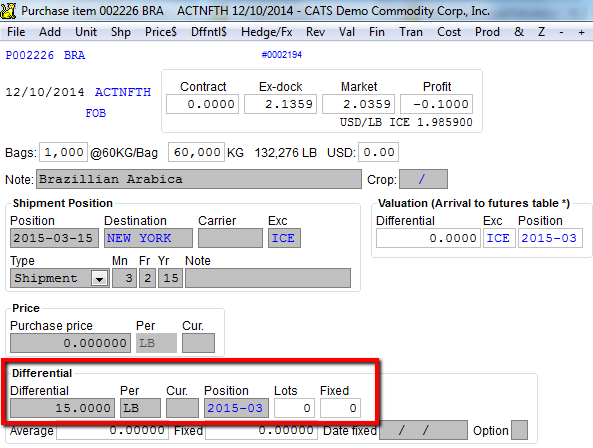The image size is (593, 448).
Task: Open the Price$ menu
Action: click(161, 32)
